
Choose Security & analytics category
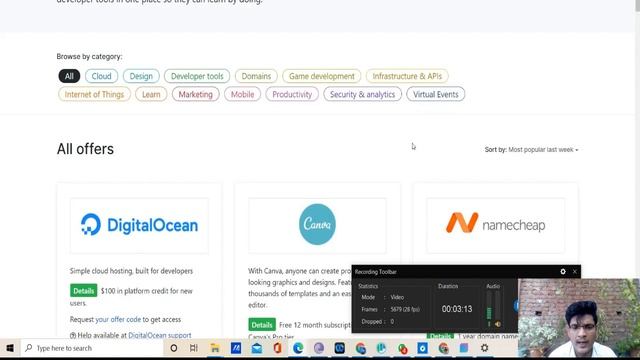362,94
